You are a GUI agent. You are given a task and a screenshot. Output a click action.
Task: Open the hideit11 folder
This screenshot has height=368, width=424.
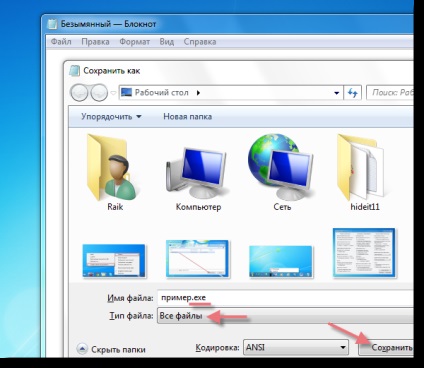[361, 168]
